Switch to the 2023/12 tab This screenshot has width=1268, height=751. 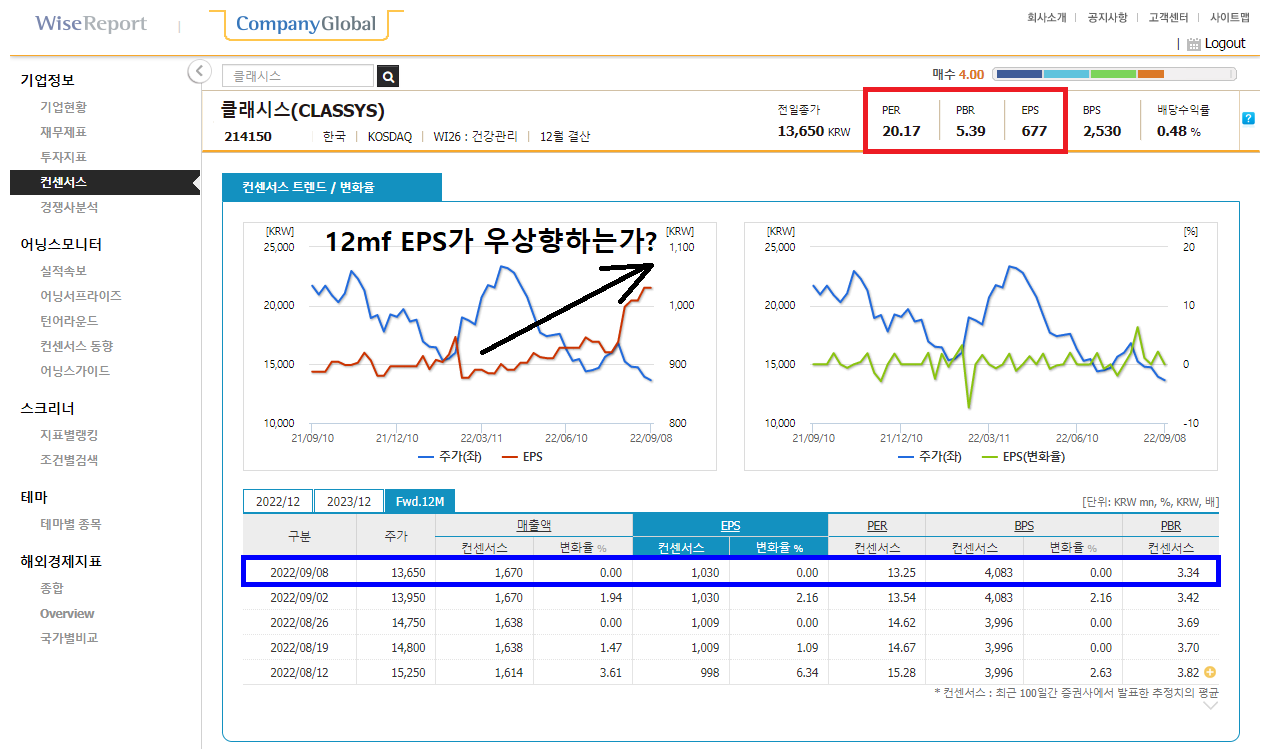coord(349,501)
